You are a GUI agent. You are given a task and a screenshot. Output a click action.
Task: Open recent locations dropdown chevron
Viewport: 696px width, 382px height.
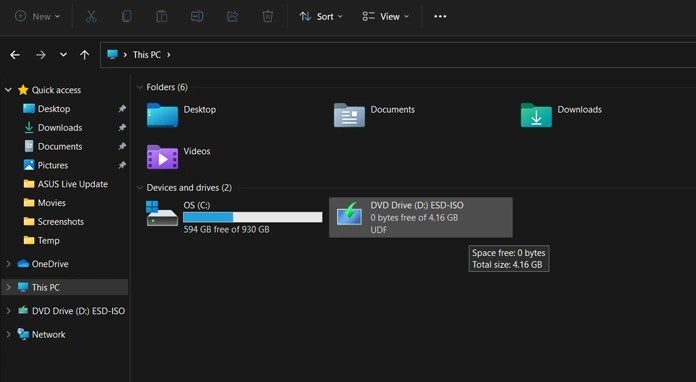coord(63,55)
